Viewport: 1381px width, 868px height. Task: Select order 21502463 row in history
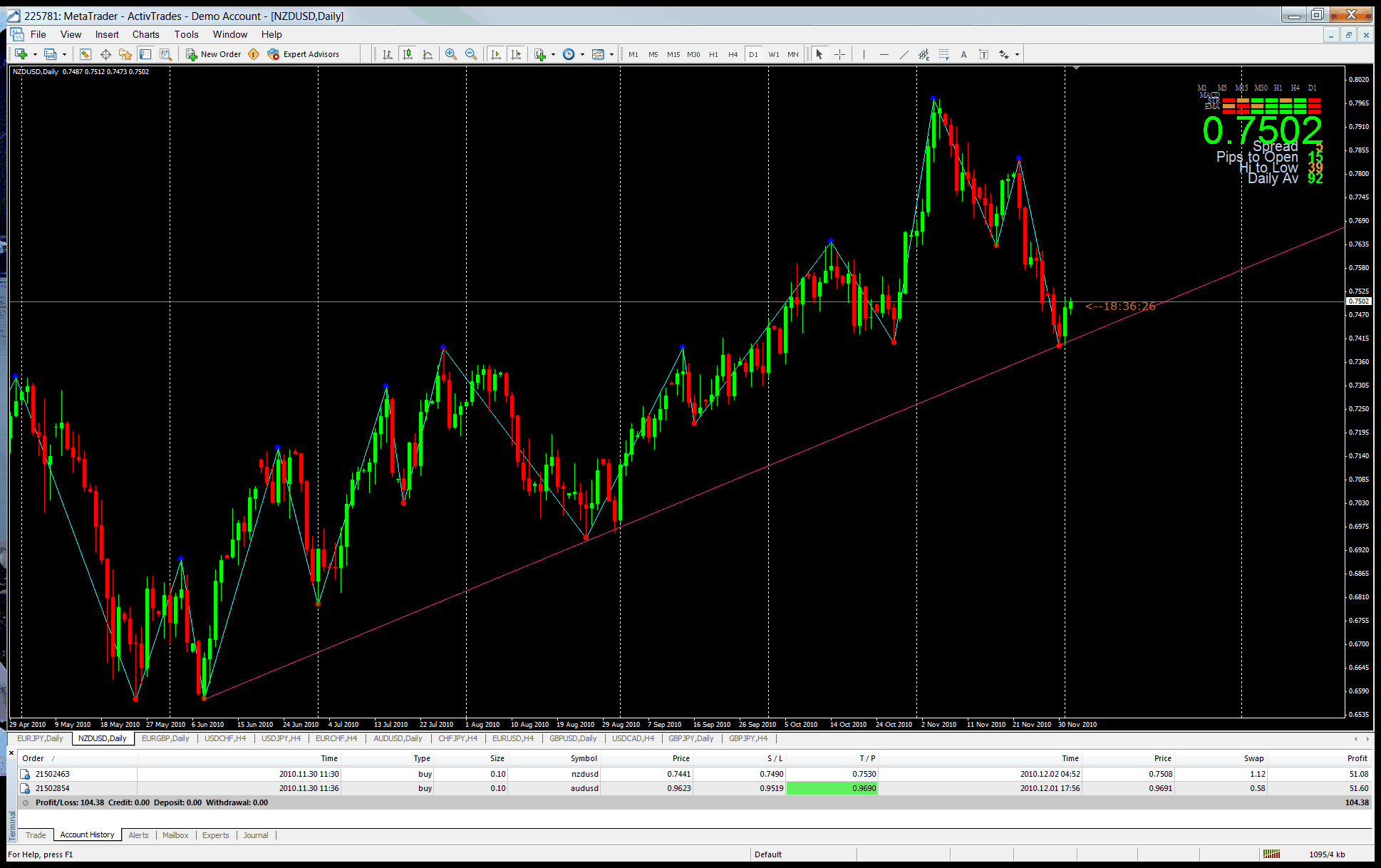pos(53,774)
